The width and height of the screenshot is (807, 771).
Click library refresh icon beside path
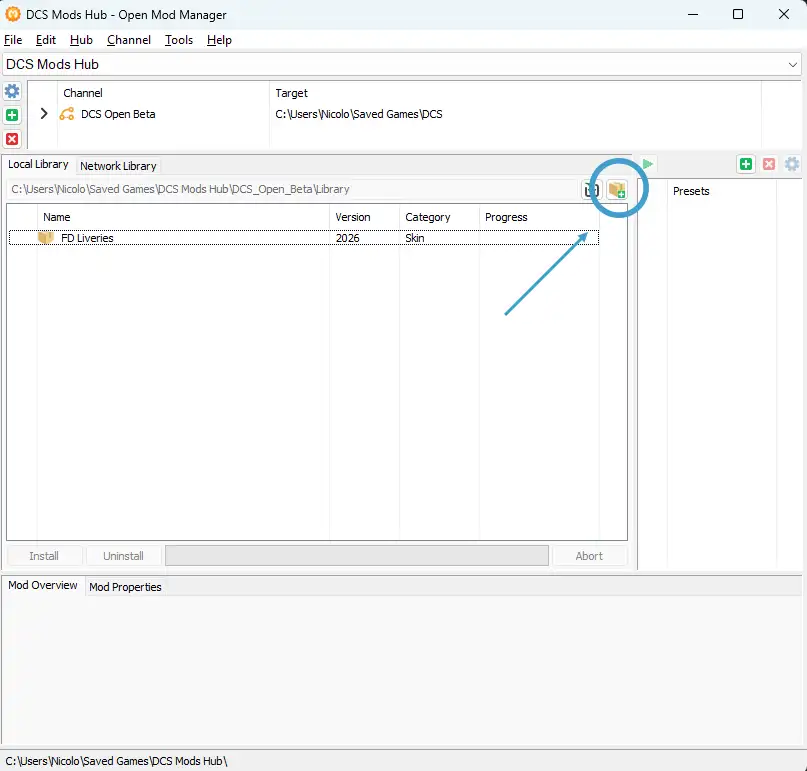tap(591, 190)
